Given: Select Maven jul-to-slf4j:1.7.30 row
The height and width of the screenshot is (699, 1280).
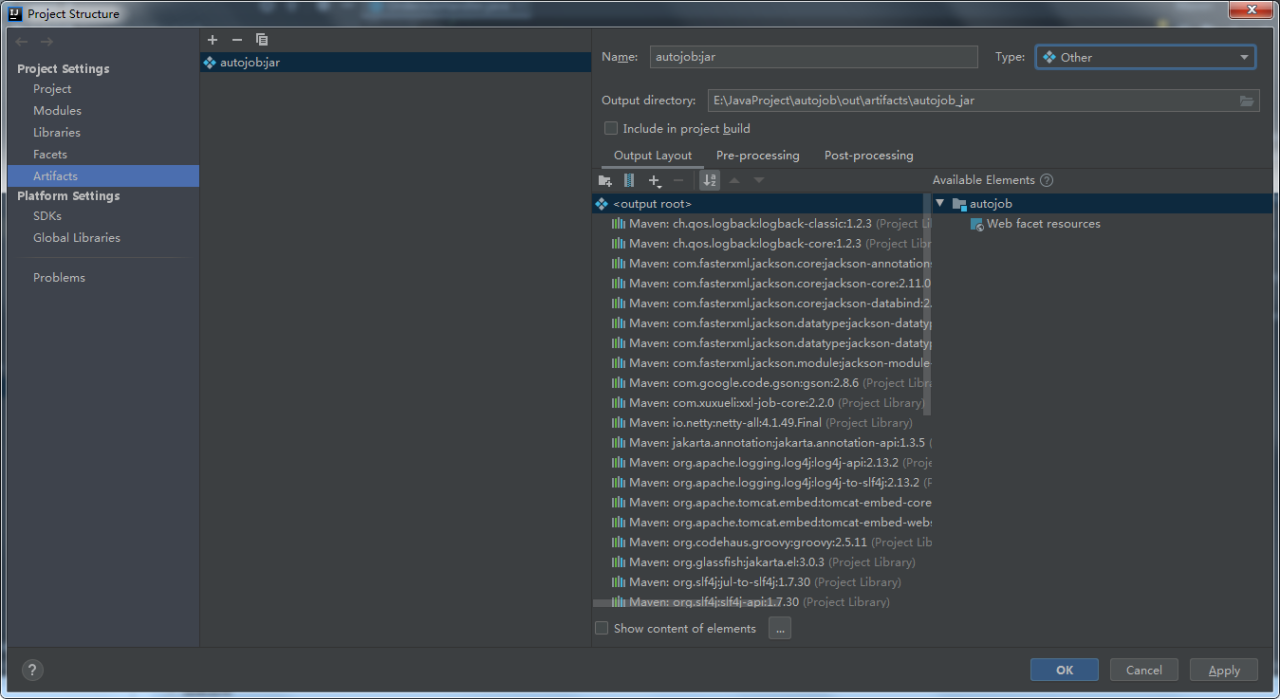Looking at the screenshot, I should [x=761, y=582].
